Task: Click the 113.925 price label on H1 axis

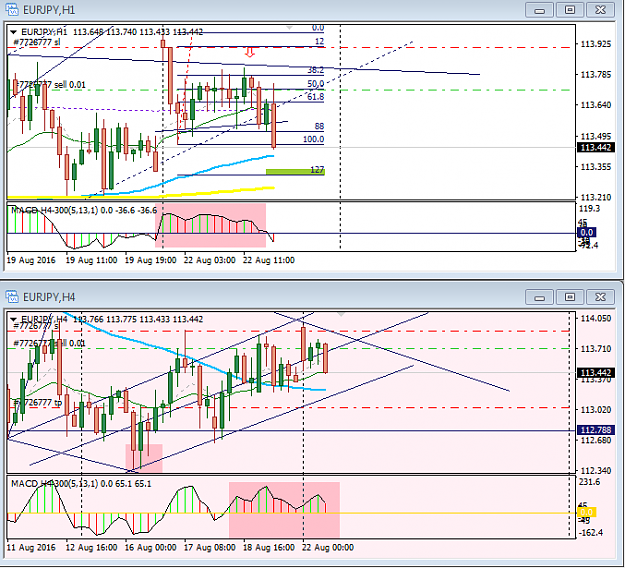Action: tap(596, 44)
